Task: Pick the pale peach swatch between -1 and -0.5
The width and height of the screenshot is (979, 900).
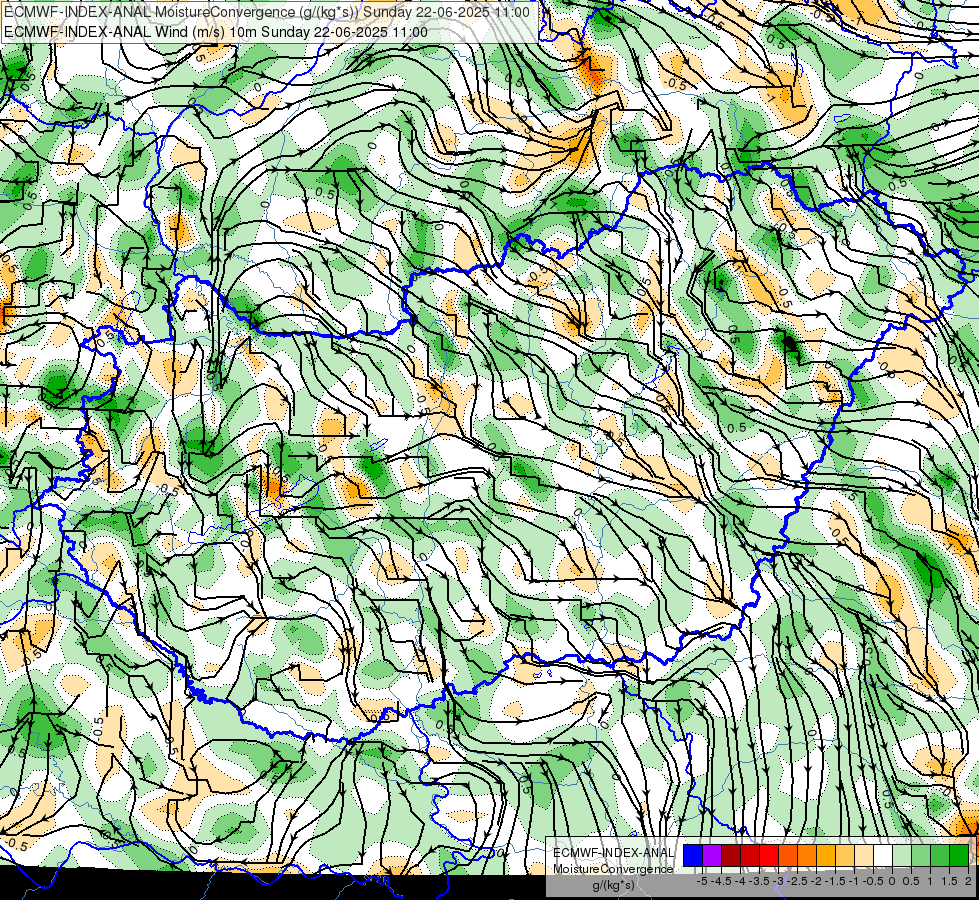Action: coord(864,856)
